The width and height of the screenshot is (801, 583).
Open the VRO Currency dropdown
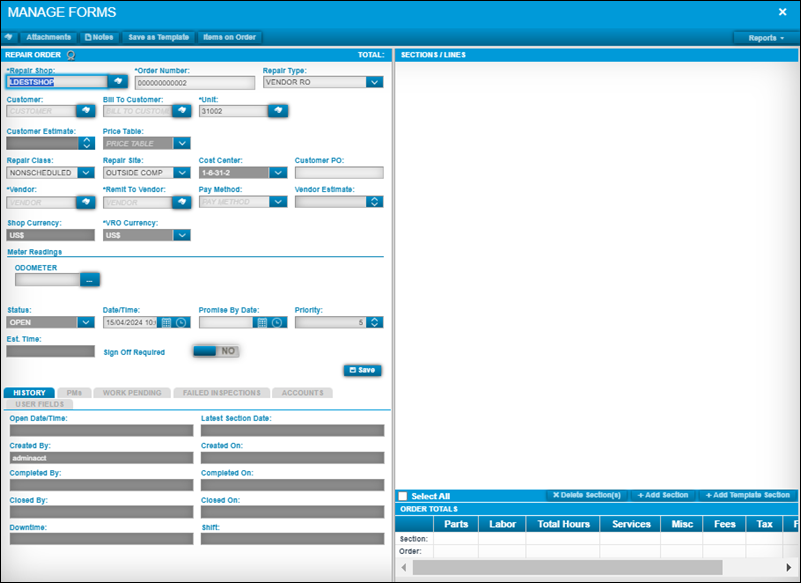tap(180, 235)
